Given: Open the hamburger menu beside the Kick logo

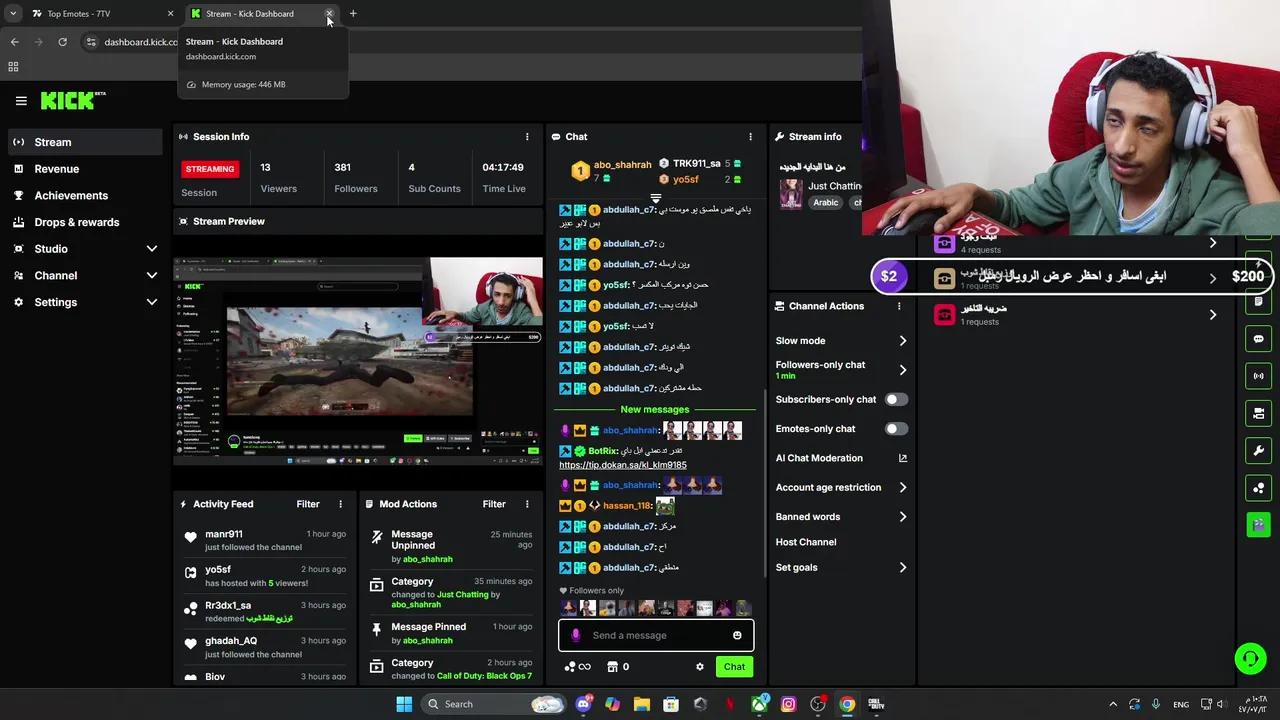Looking at the screenshot, I should [21, 101].
